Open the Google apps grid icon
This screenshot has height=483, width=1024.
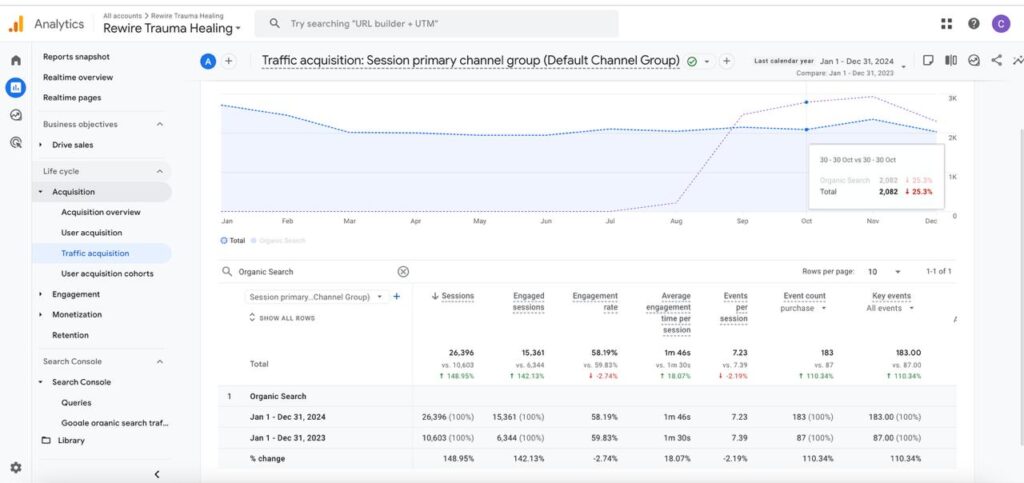946,23
